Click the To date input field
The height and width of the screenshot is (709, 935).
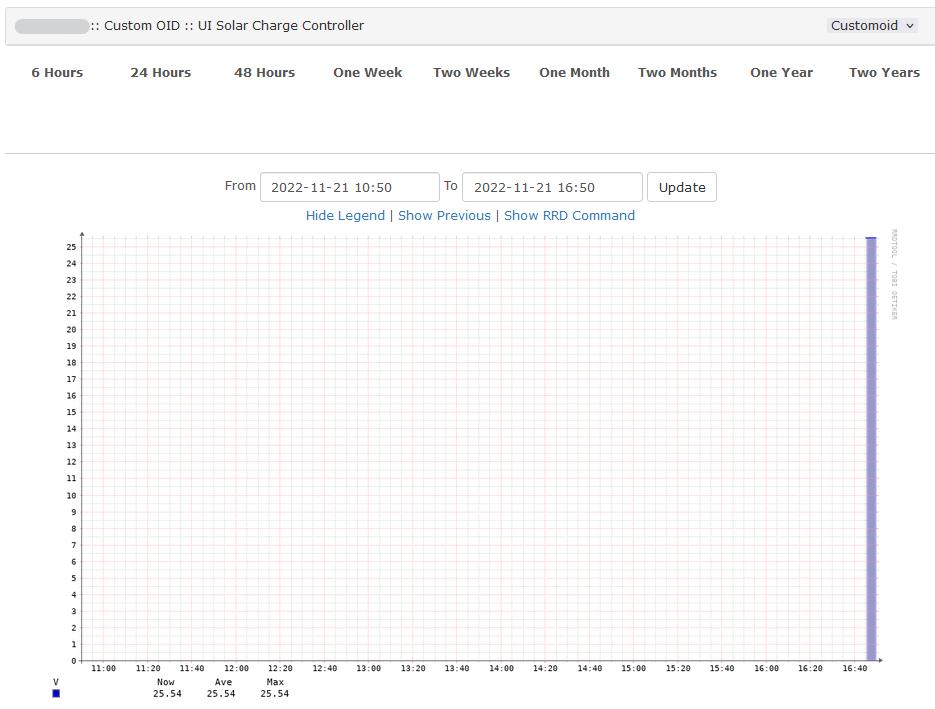tap(551, 187)
